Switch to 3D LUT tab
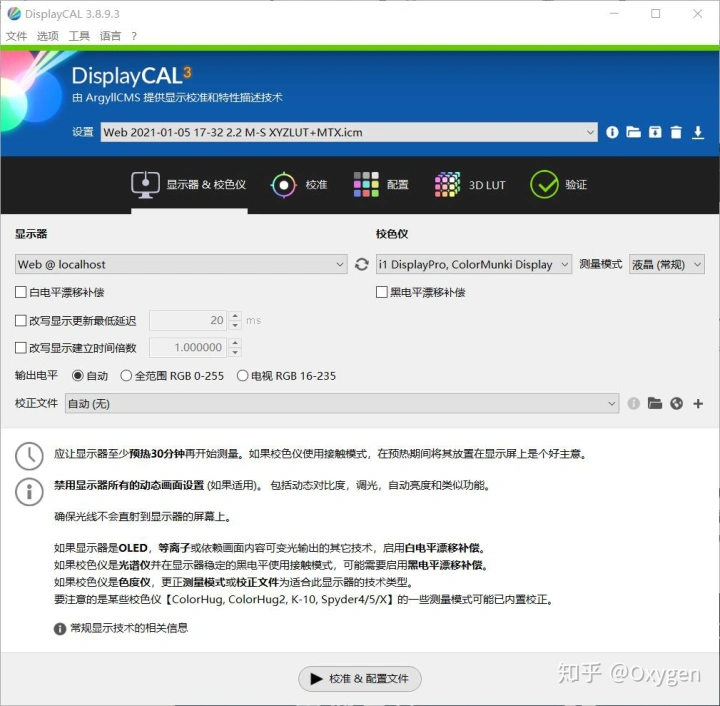This screenshot has height=706, width=720. click(470, 185)
